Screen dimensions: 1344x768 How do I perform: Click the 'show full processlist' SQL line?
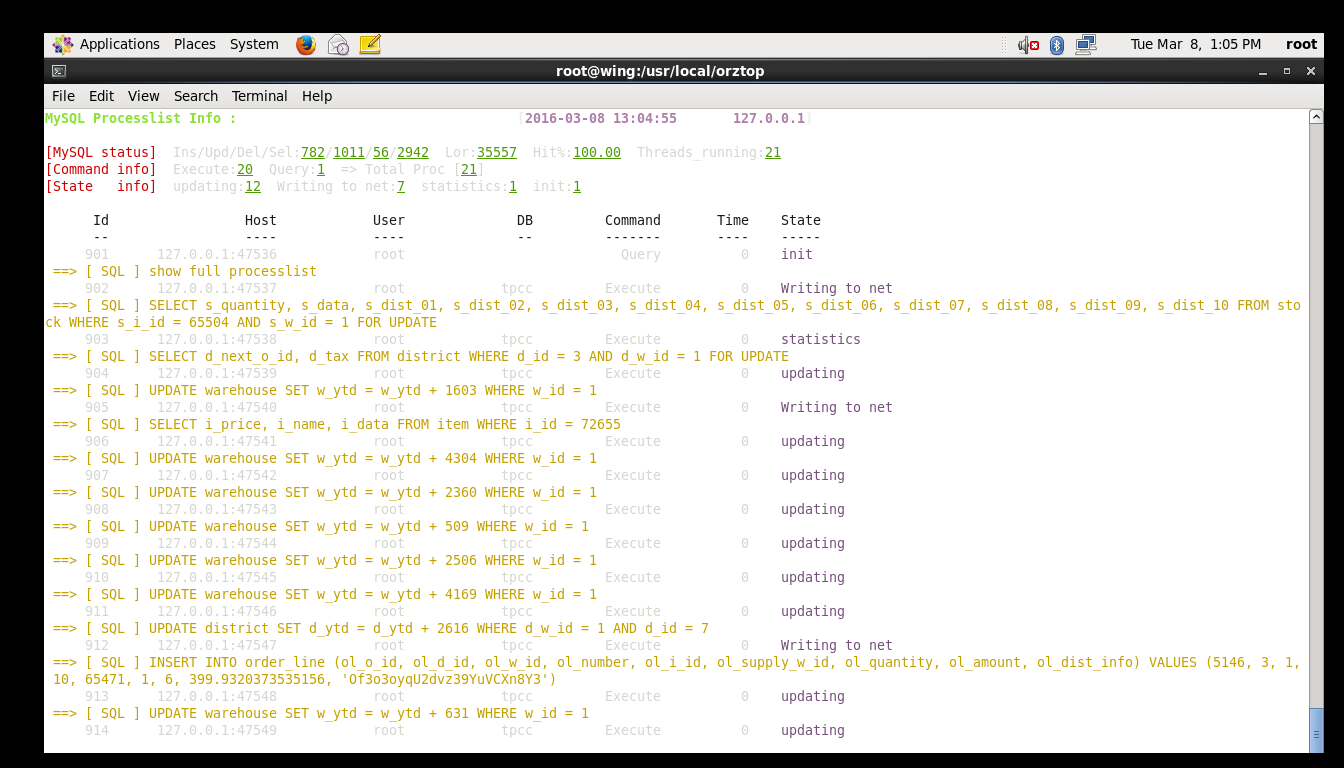[185, 271]
